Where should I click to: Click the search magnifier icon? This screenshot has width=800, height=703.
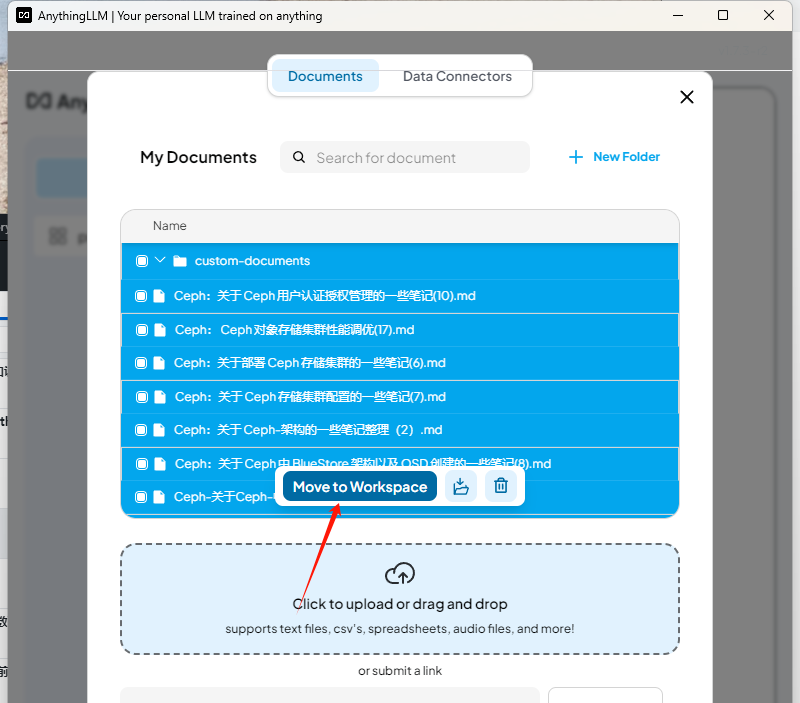[299, 157]
